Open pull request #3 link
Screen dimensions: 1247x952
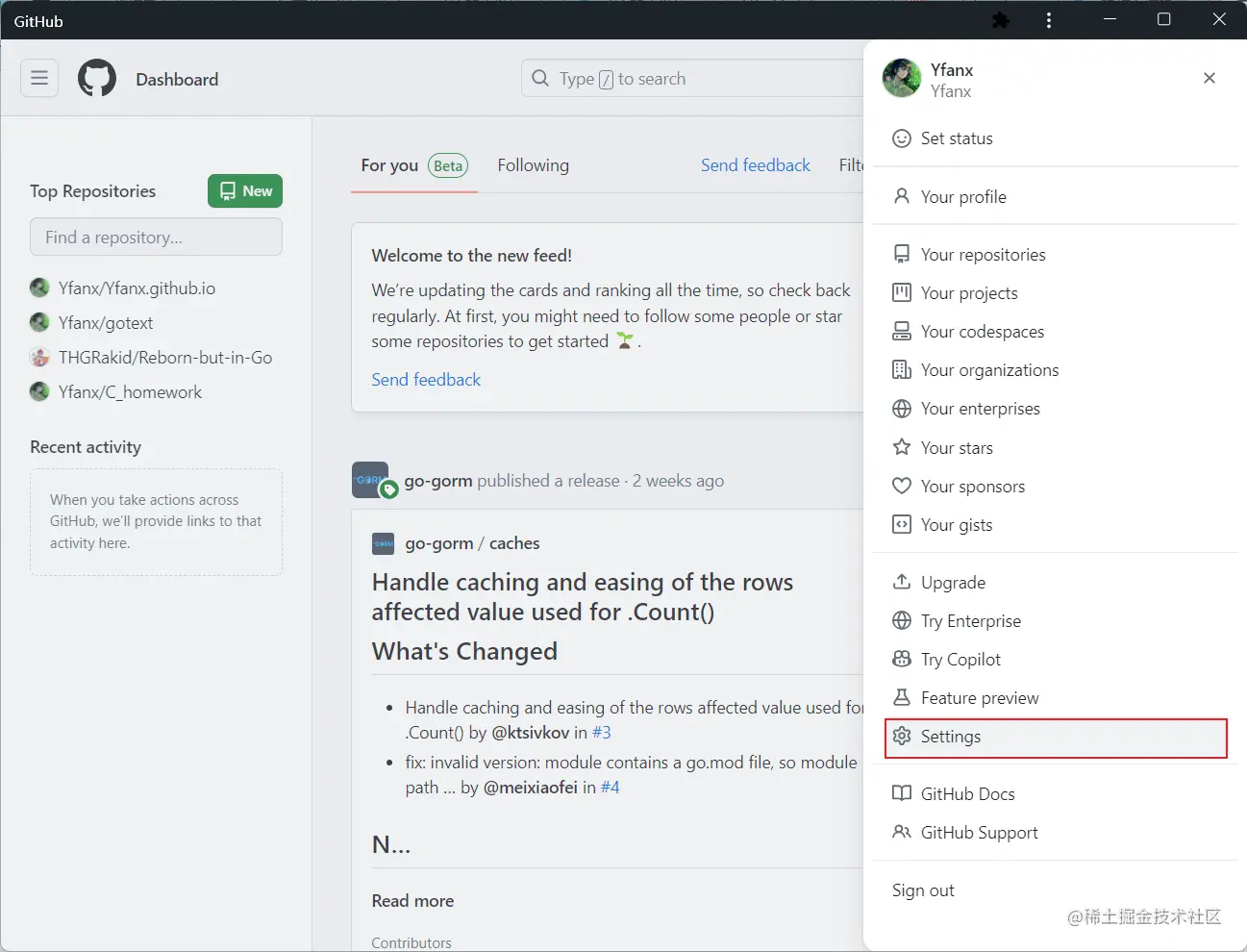point(602,732)
